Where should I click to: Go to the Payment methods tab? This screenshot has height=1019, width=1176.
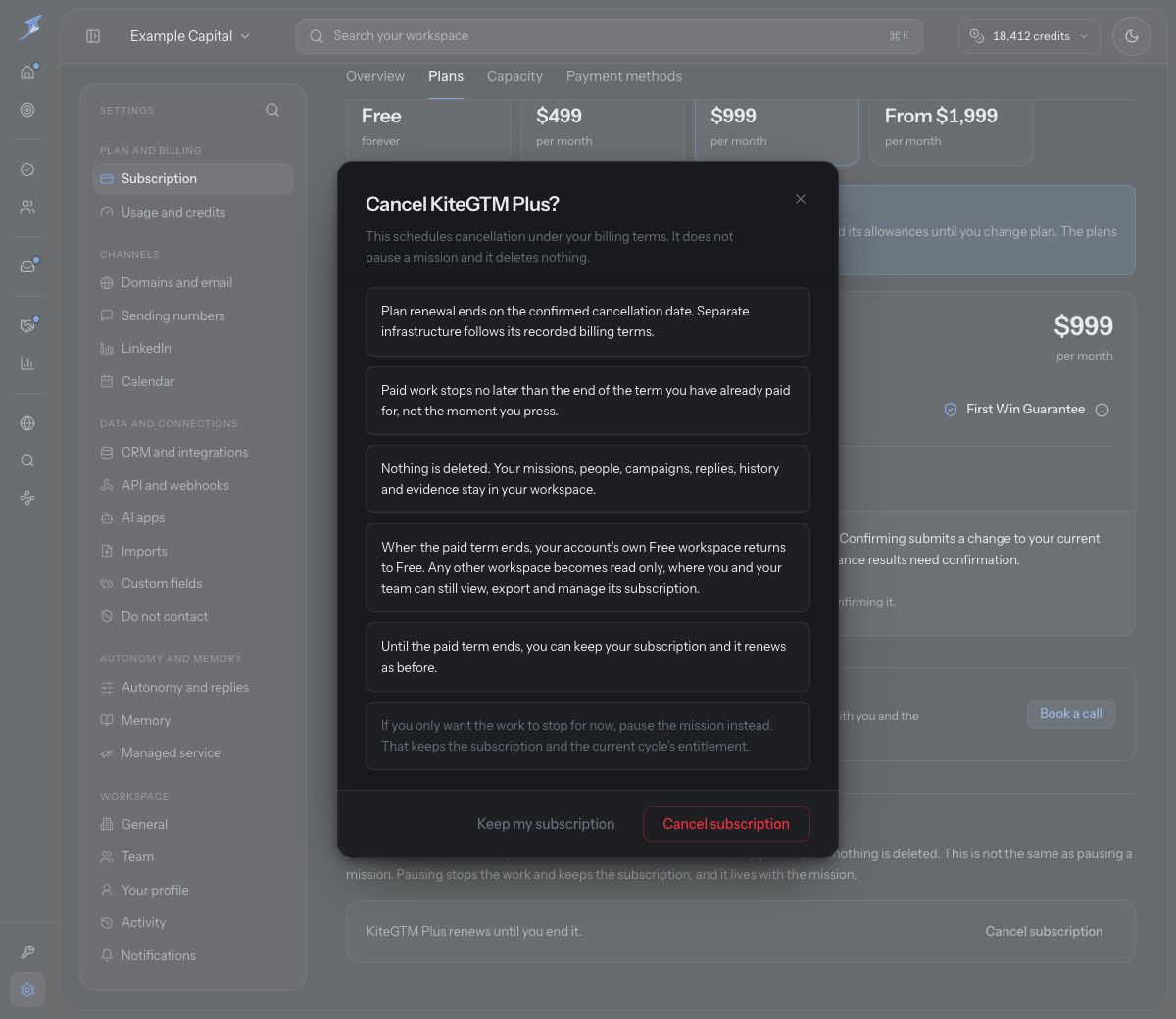[624, 76]
